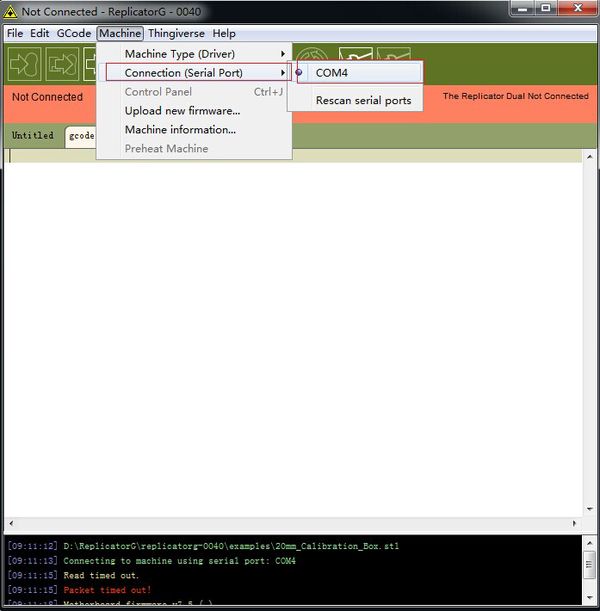Click console scrollbar up arrow
This screenshot has height=611, width=600.
589,543
